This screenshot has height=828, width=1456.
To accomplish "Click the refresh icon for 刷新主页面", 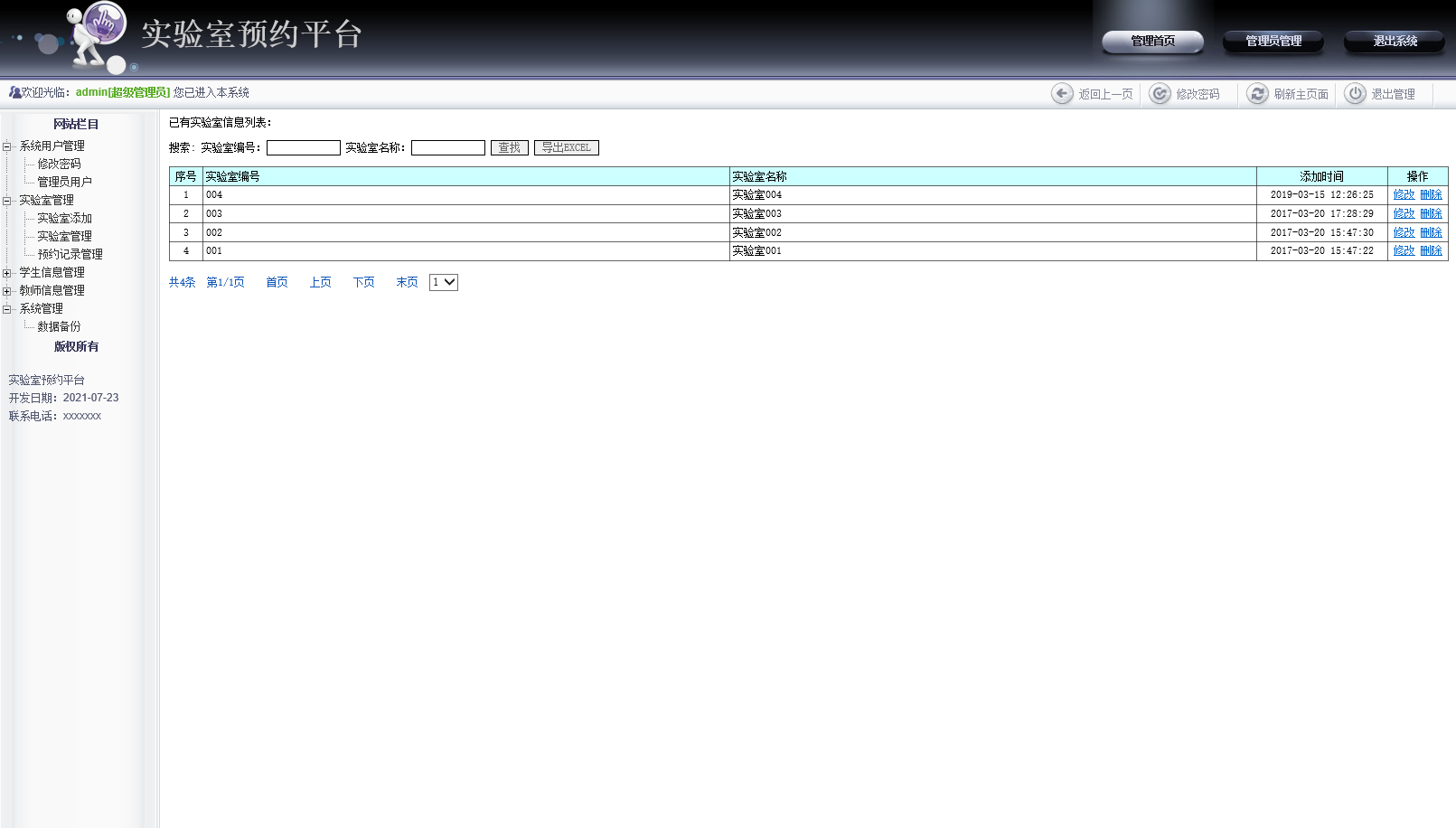I will coord(1257,94).
